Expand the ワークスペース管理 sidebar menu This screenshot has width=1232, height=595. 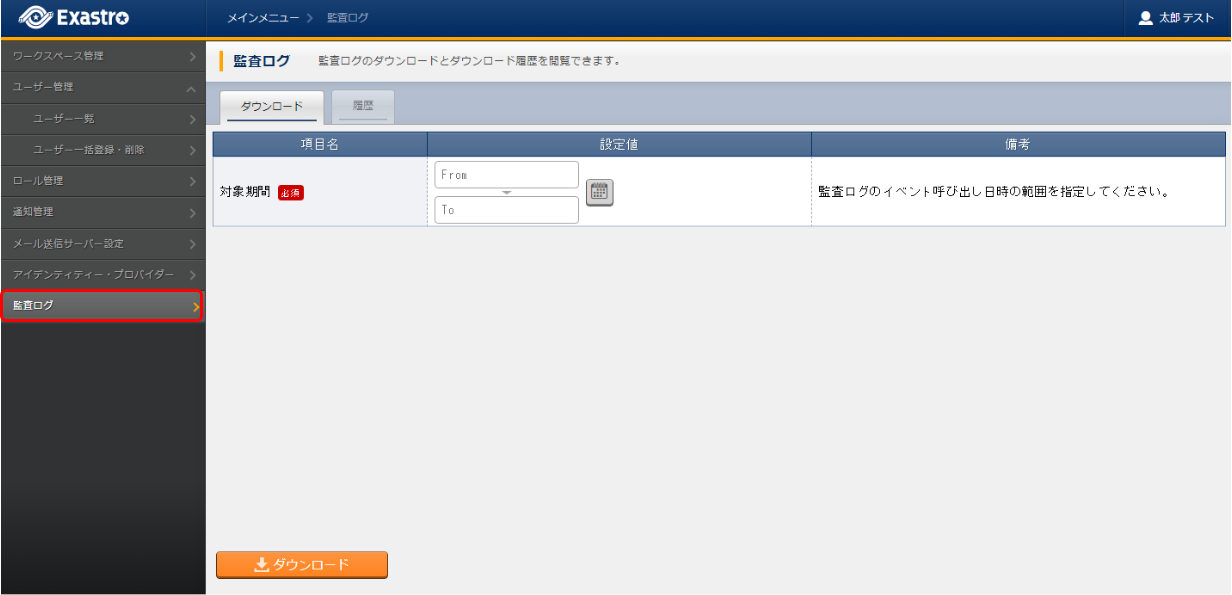click(102, 56)
